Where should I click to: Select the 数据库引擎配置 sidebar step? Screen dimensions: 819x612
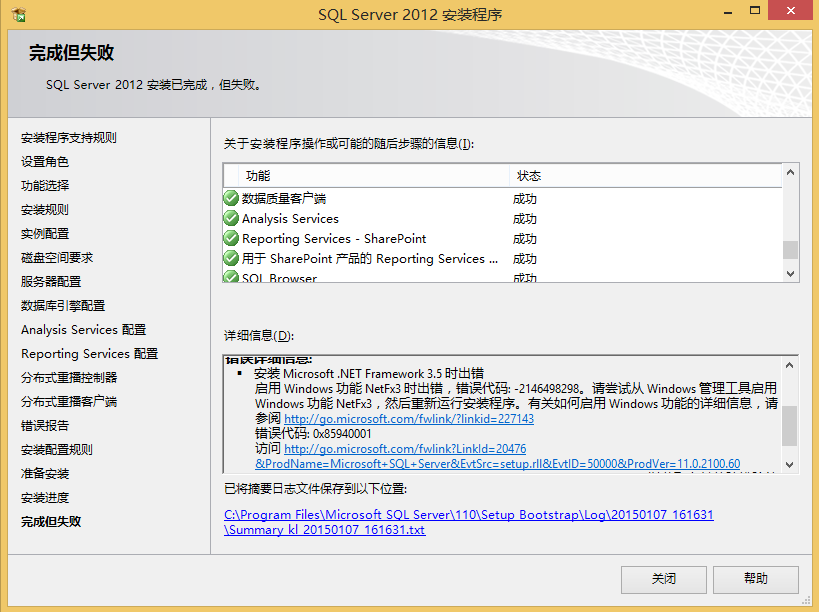point(63,306)
